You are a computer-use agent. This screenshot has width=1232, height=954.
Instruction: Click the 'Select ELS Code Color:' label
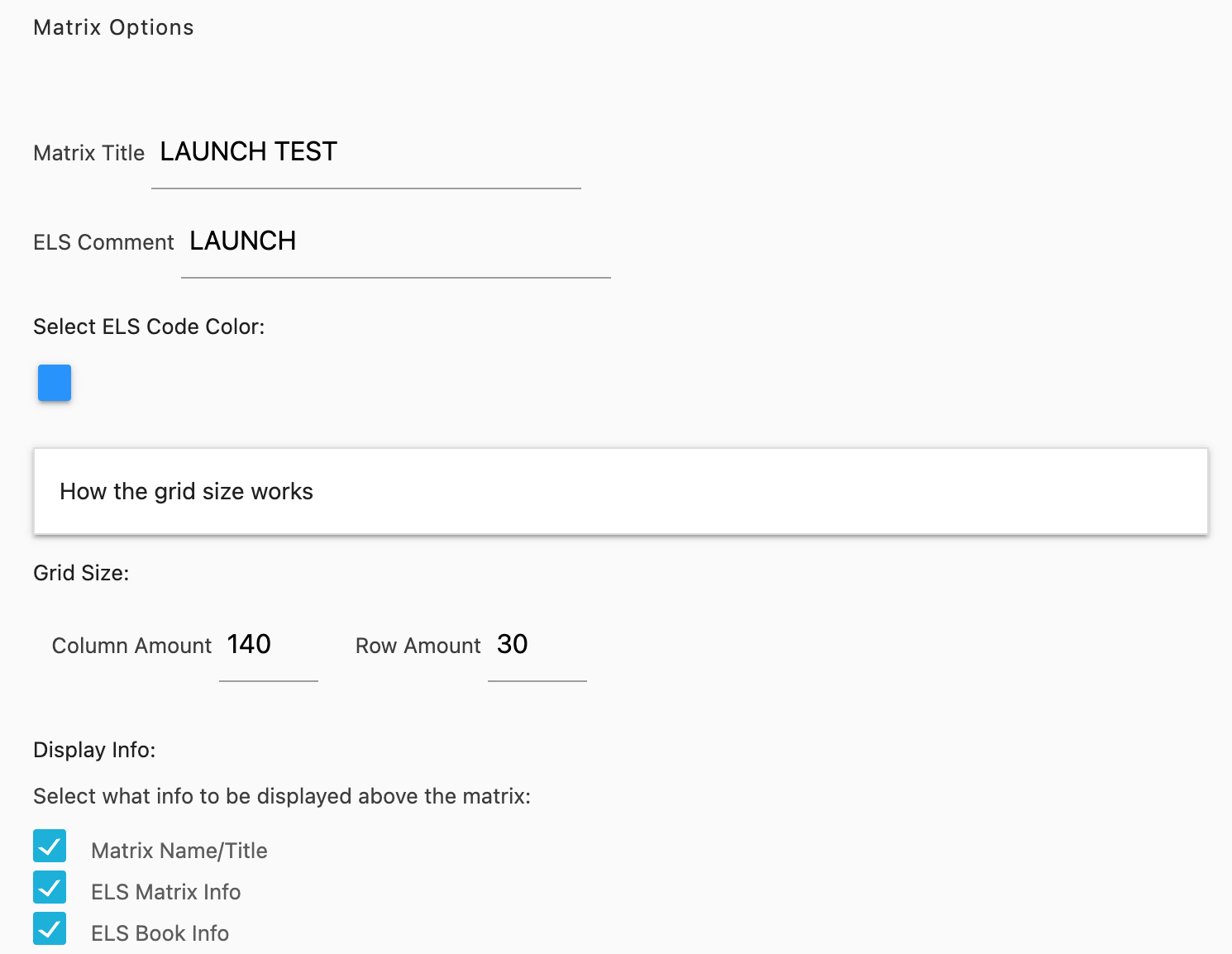click(x=149, y=327)
